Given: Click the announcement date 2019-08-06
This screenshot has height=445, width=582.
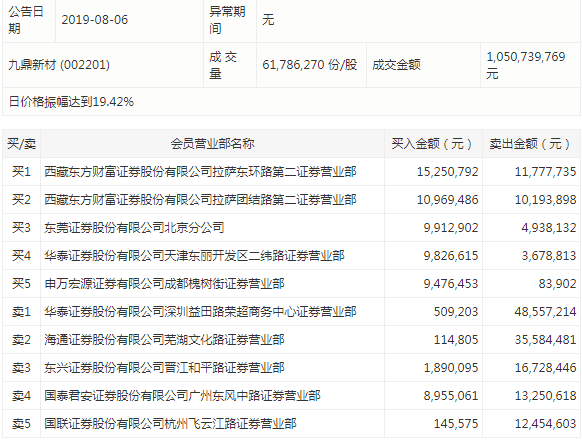Looking at the screenshot, I should click(95, 20).
